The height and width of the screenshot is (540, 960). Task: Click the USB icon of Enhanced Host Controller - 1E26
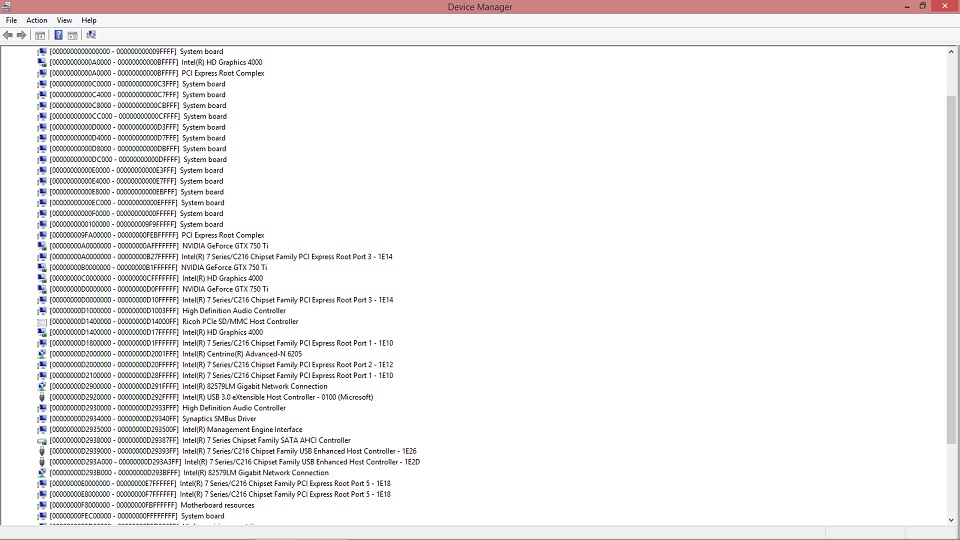click(42, 451)
